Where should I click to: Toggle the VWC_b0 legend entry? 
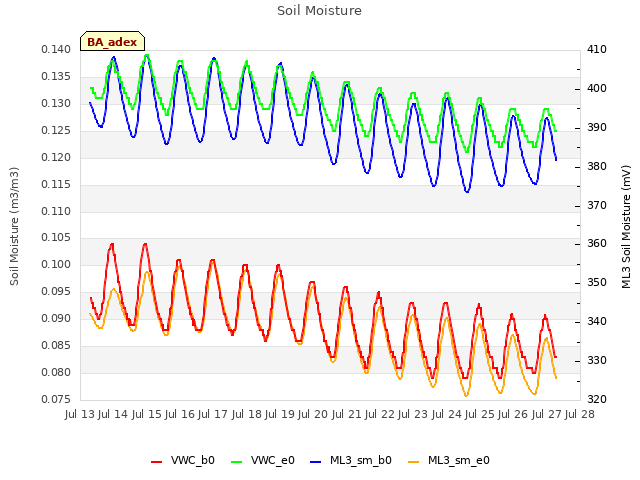point(182,460)
